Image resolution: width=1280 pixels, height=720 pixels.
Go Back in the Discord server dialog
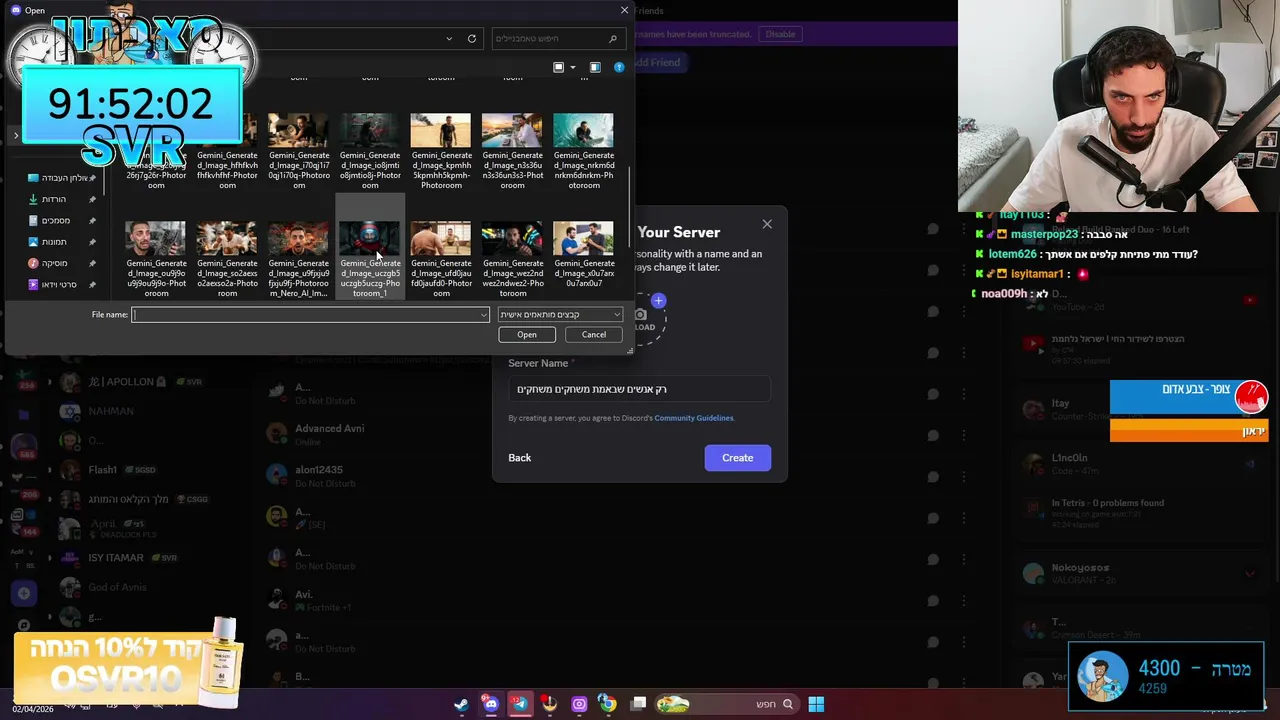click(x=520, y=458)
